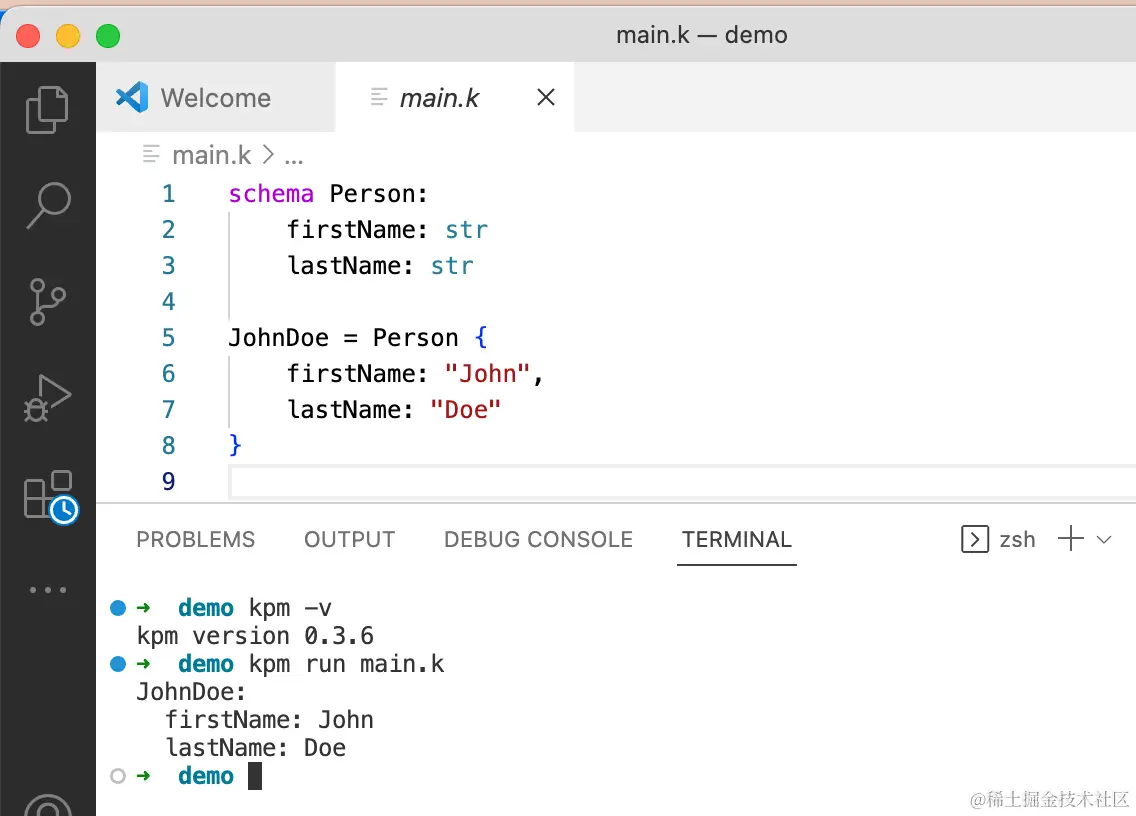Click 'firstName: John' terminal output line
Image resolution: width=1136 pixels, height=816 pixels.
[269, 720]
